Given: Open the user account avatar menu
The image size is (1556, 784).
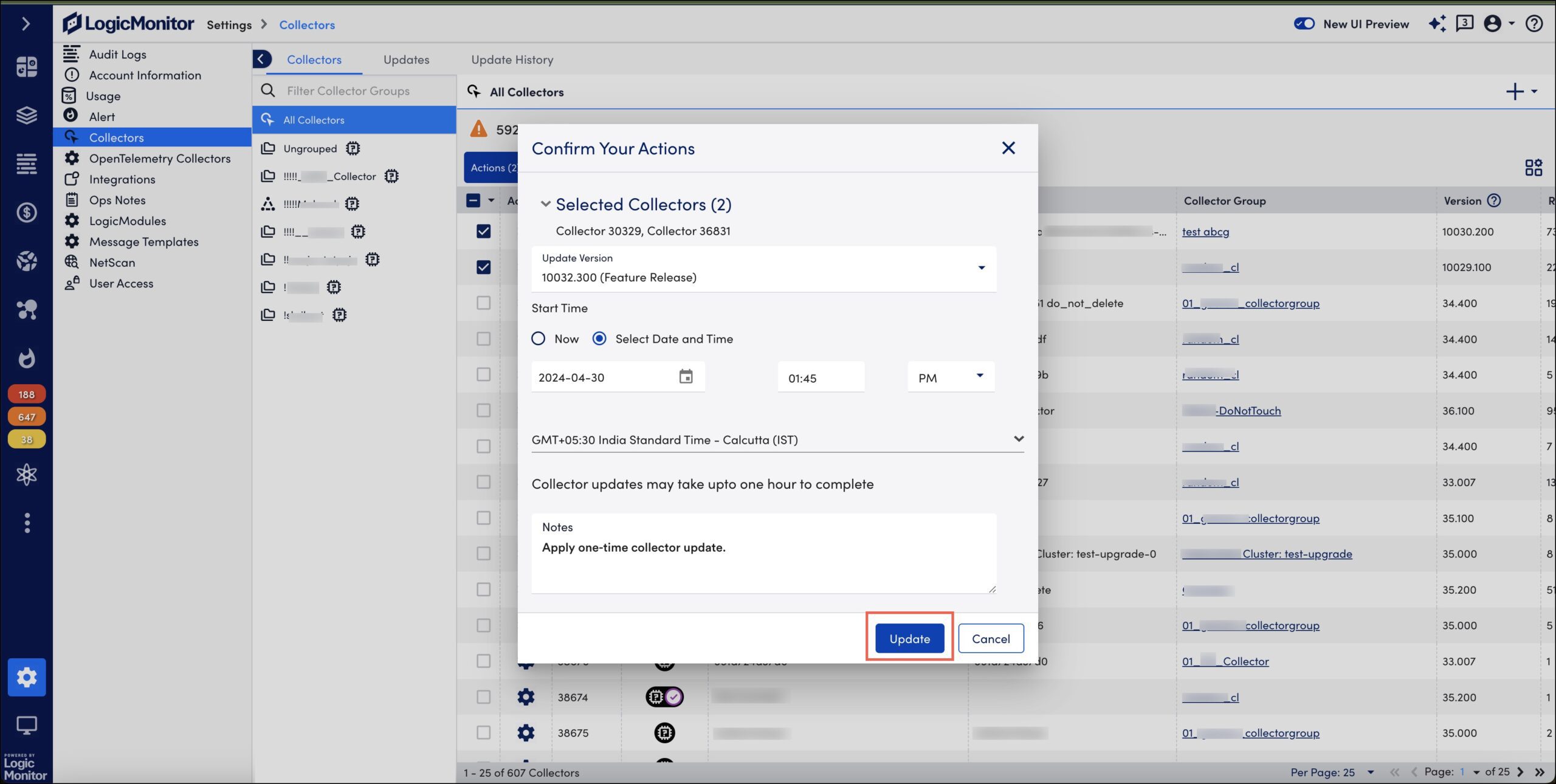Looking at the screenshot, I should [x=1493, y=24].
